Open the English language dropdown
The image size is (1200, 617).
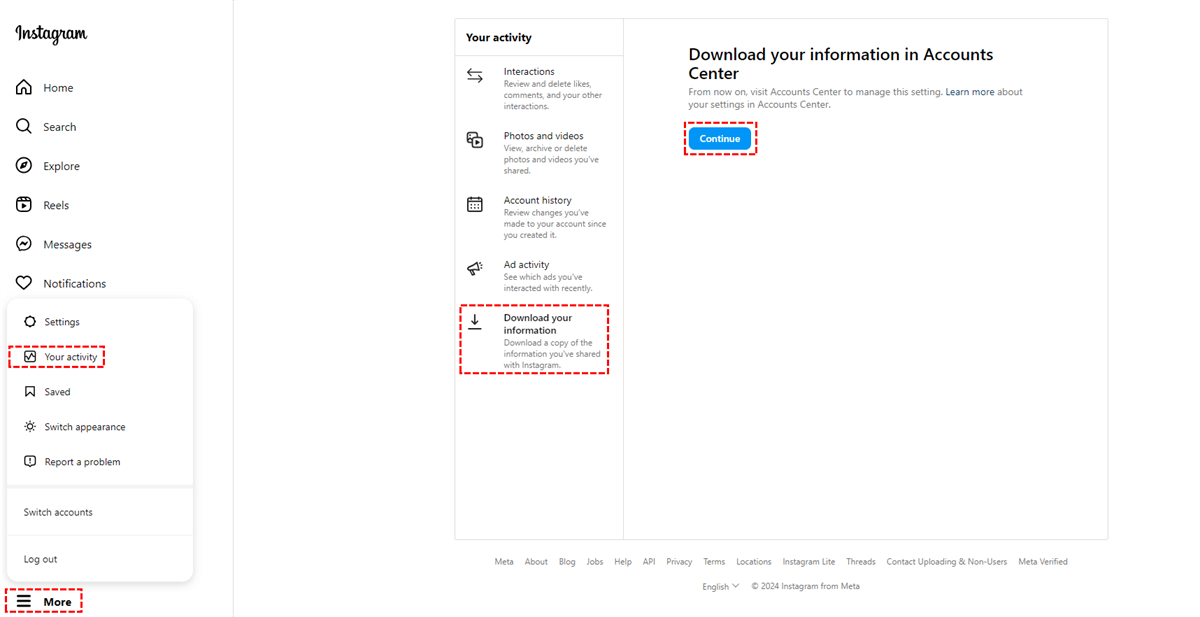721,586
